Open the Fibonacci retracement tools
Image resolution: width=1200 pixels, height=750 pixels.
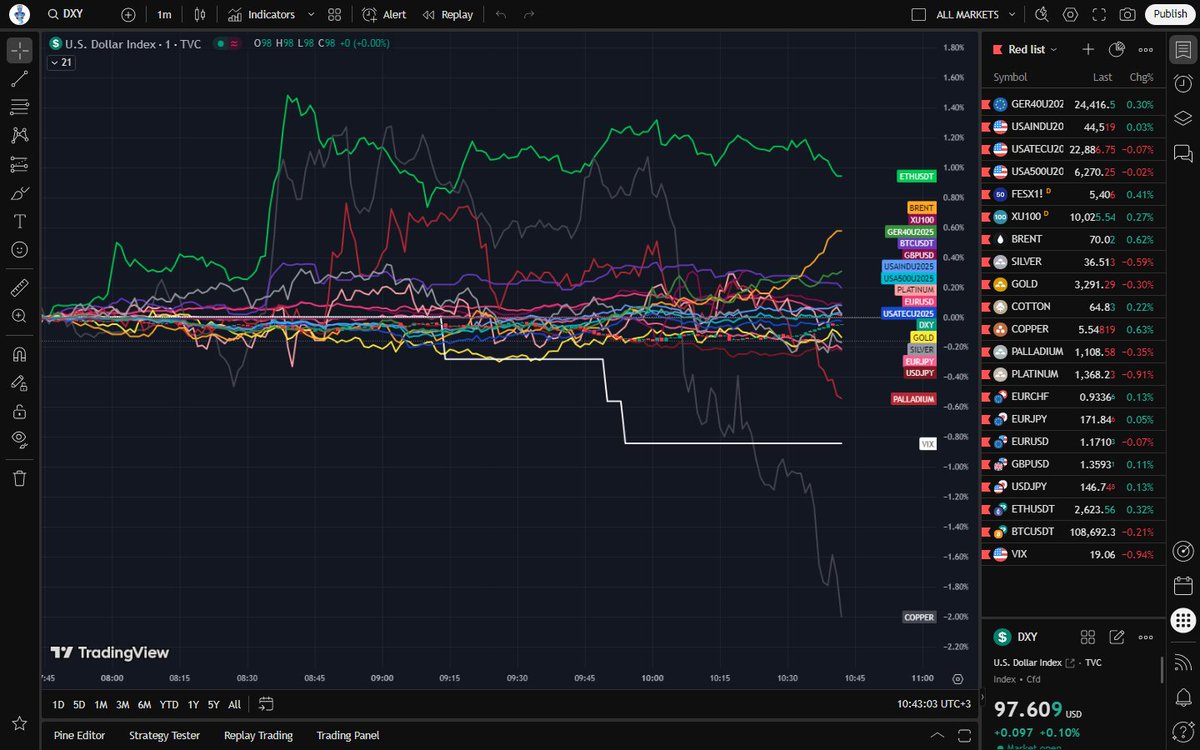point(20,107)
